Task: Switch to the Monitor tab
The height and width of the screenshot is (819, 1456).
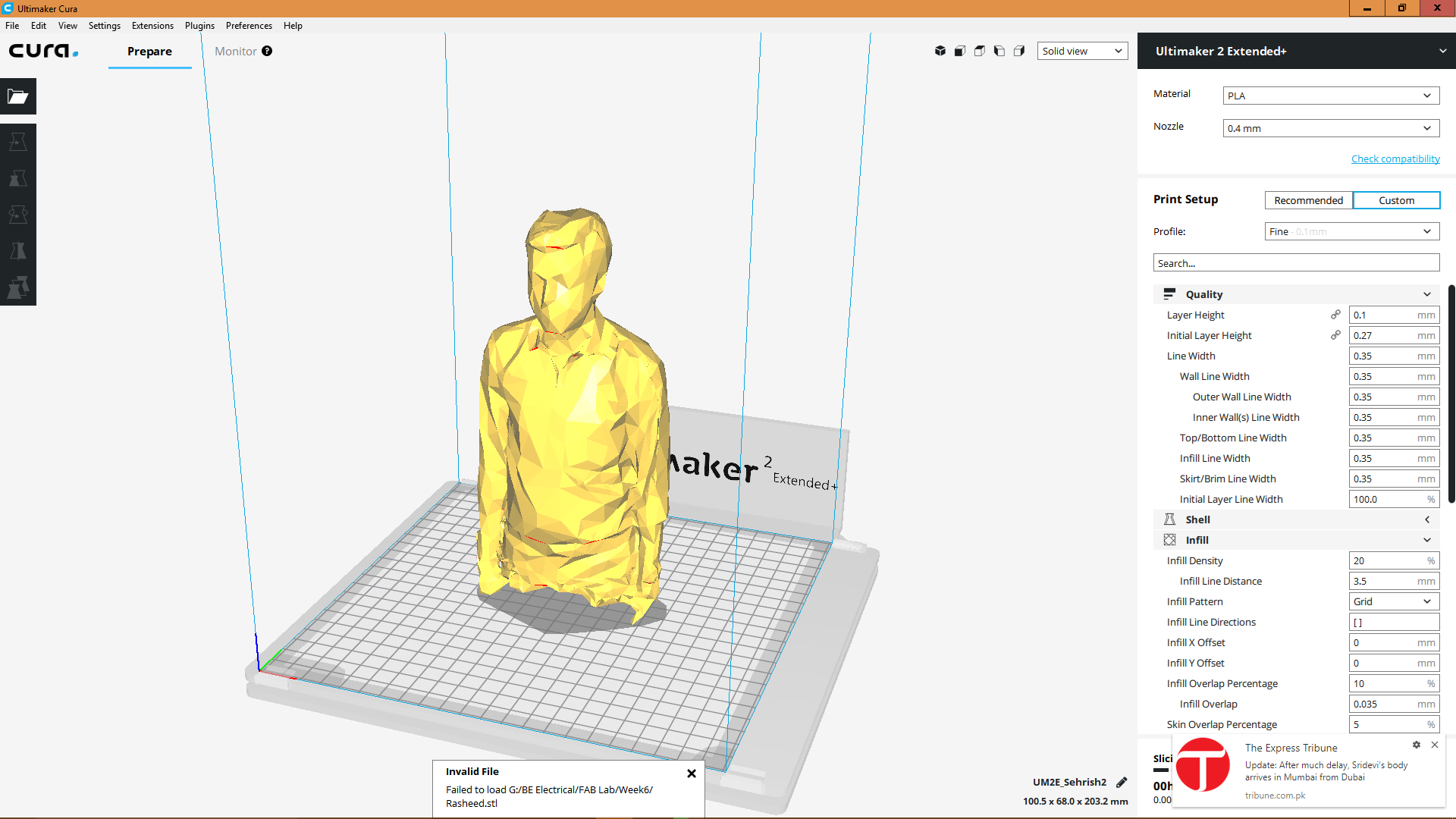Action: 235,52
